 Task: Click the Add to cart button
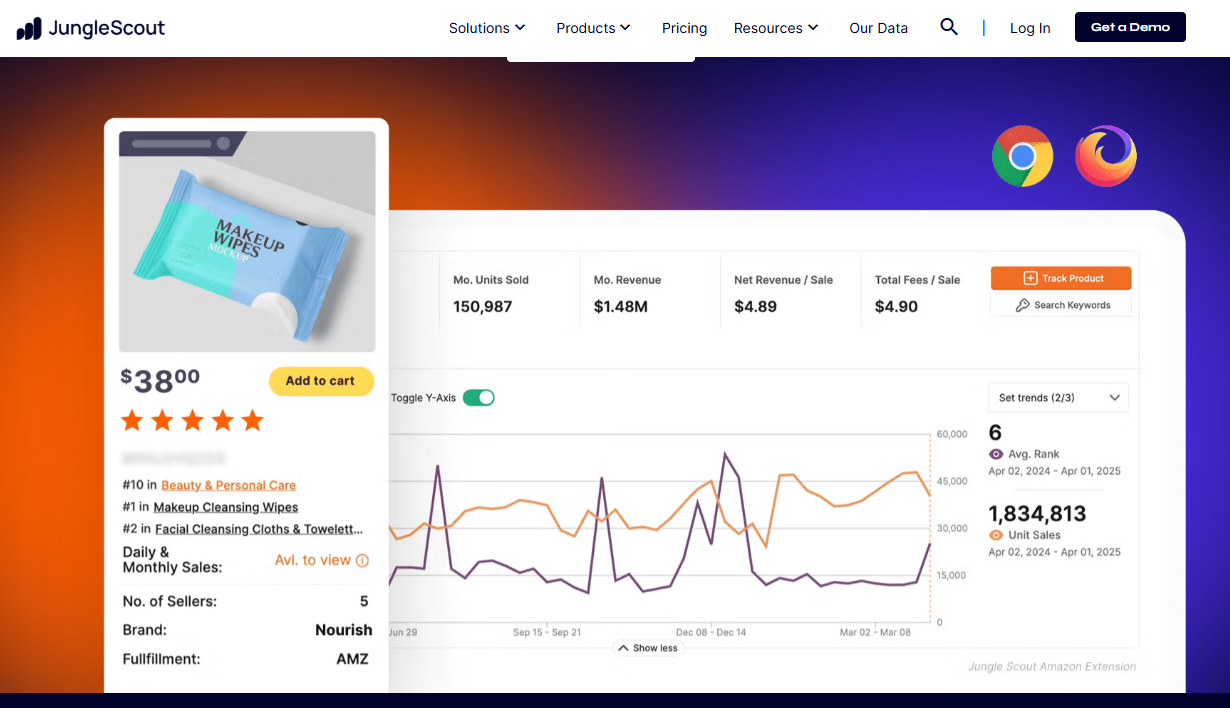click(x=321, y=381)
